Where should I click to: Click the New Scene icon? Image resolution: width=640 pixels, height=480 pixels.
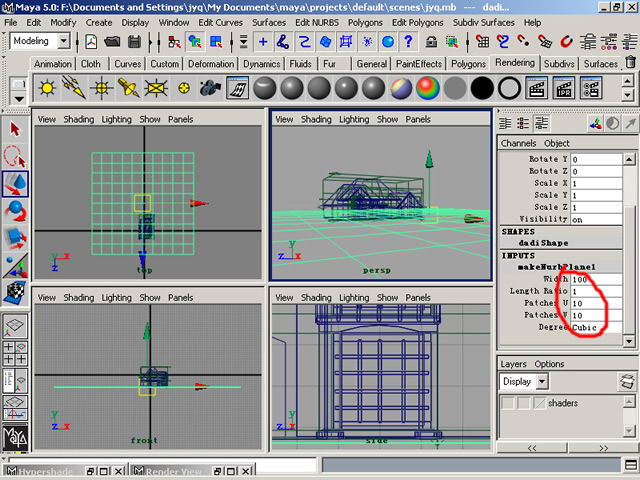click(91, 42)
